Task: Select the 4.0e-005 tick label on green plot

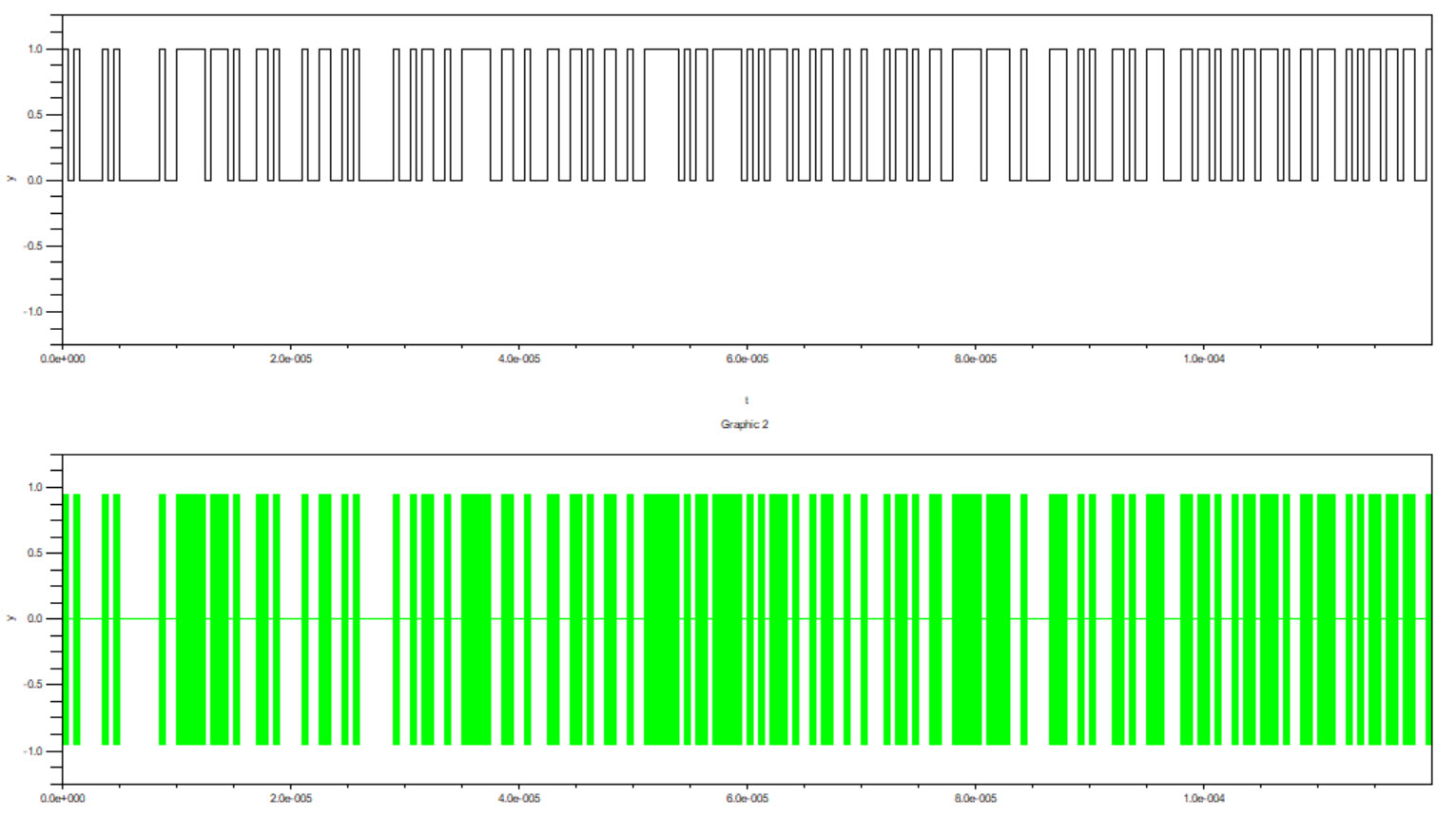Action: [518, 799]
